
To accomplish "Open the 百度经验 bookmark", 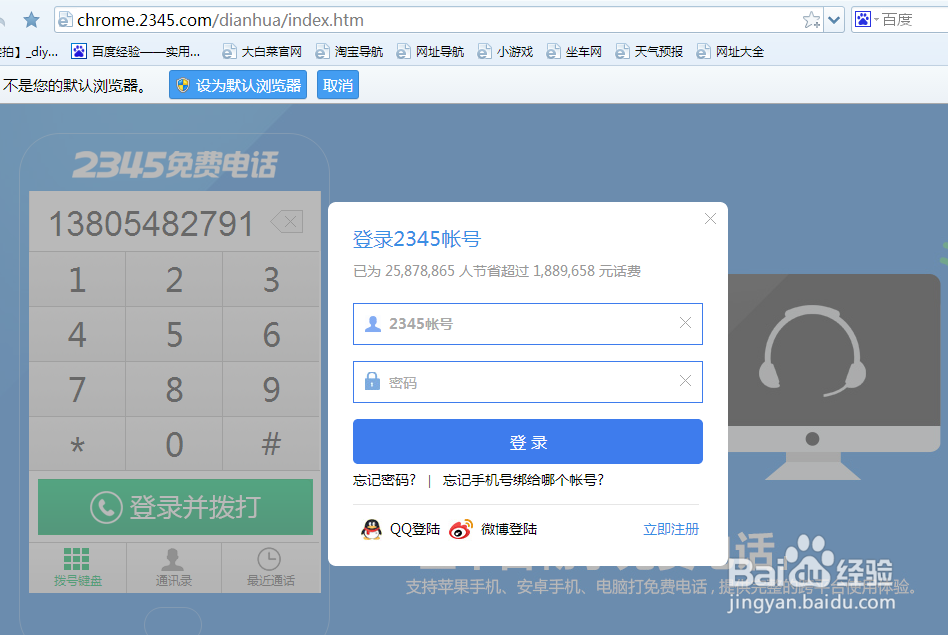I will coord(136,51).
